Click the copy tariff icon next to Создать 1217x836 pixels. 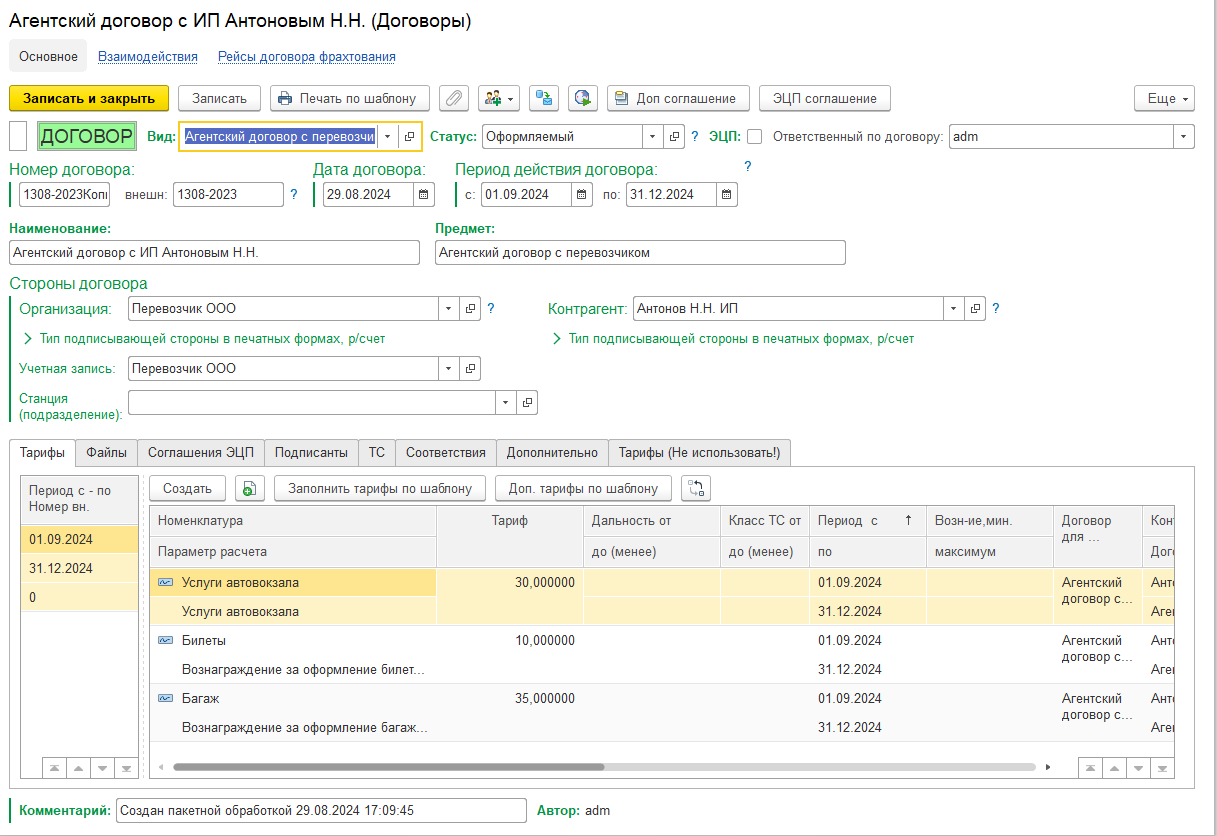point(249,488)
